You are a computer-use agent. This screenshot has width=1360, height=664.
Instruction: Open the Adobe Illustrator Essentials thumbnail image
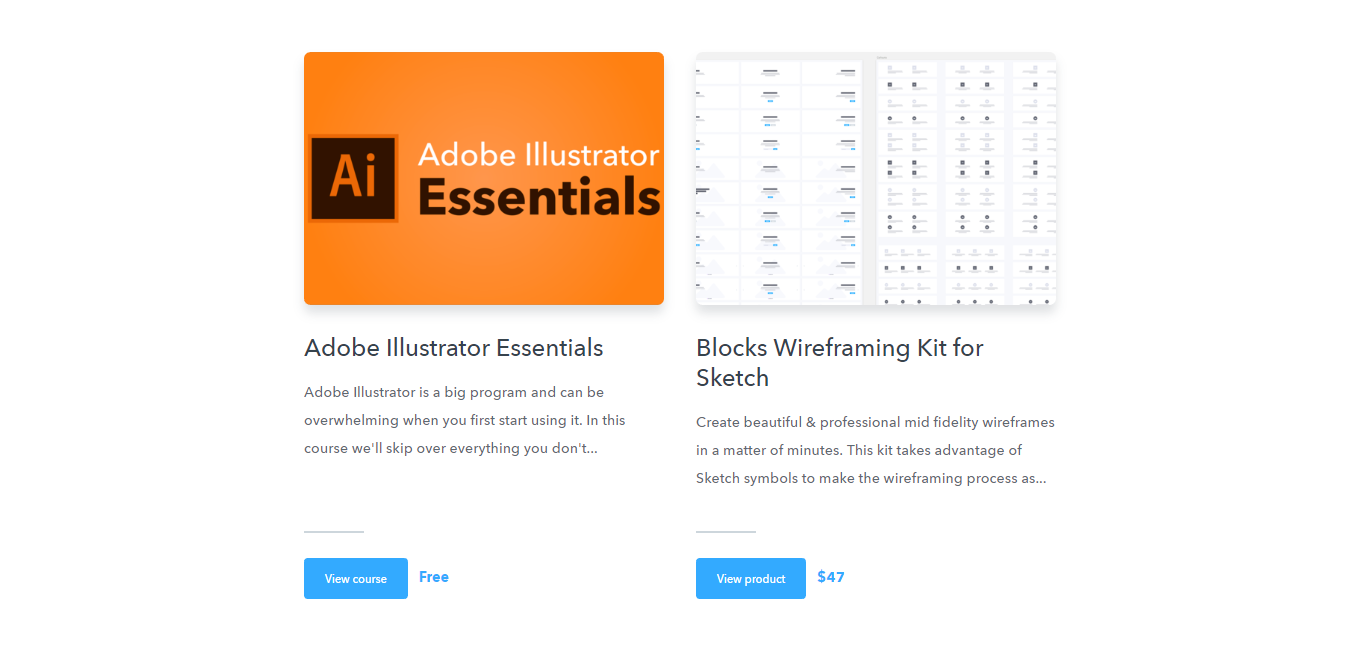click(484, 178)
